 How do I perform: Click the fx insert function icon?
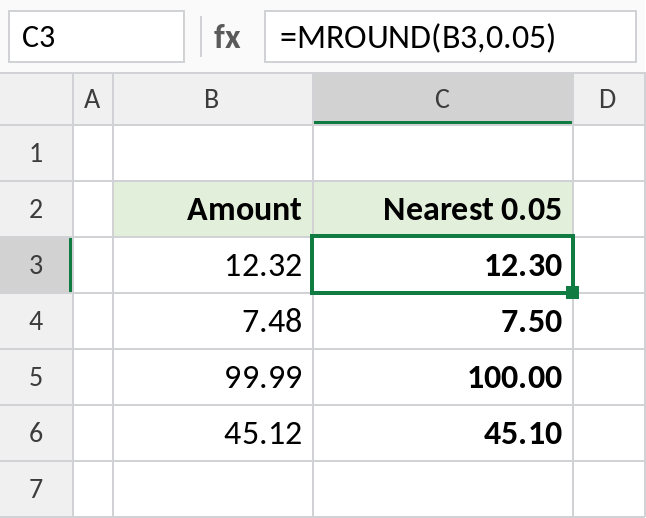pos(227,37)
